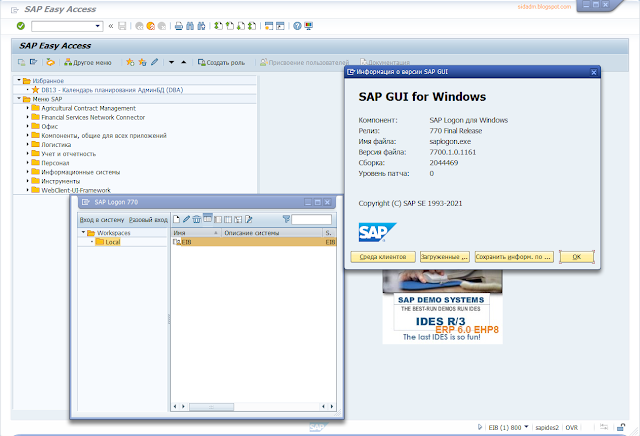Click the filter funnel icon in SAP Logon
Screen dimensions: 640x436
[x=286, y=219]
